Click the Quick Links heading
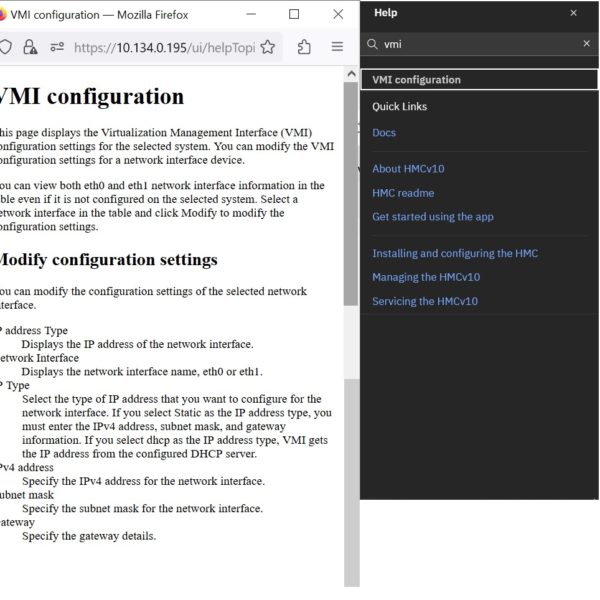 click(x=399, y=106)
